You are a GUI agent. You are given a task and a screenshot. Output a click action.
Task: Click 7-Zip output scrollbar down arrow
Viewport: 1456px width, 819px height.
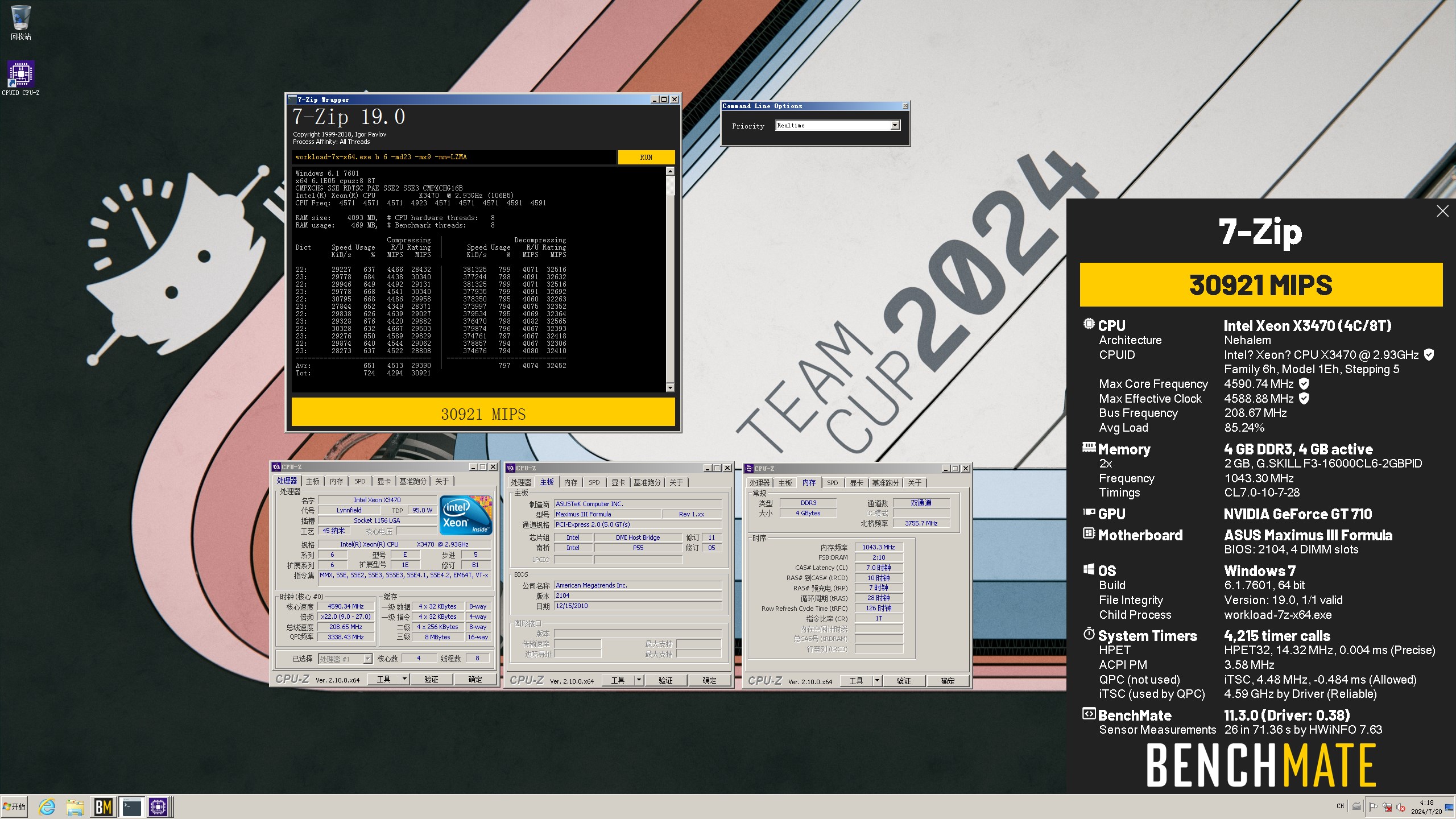click(x=670, y=388)
